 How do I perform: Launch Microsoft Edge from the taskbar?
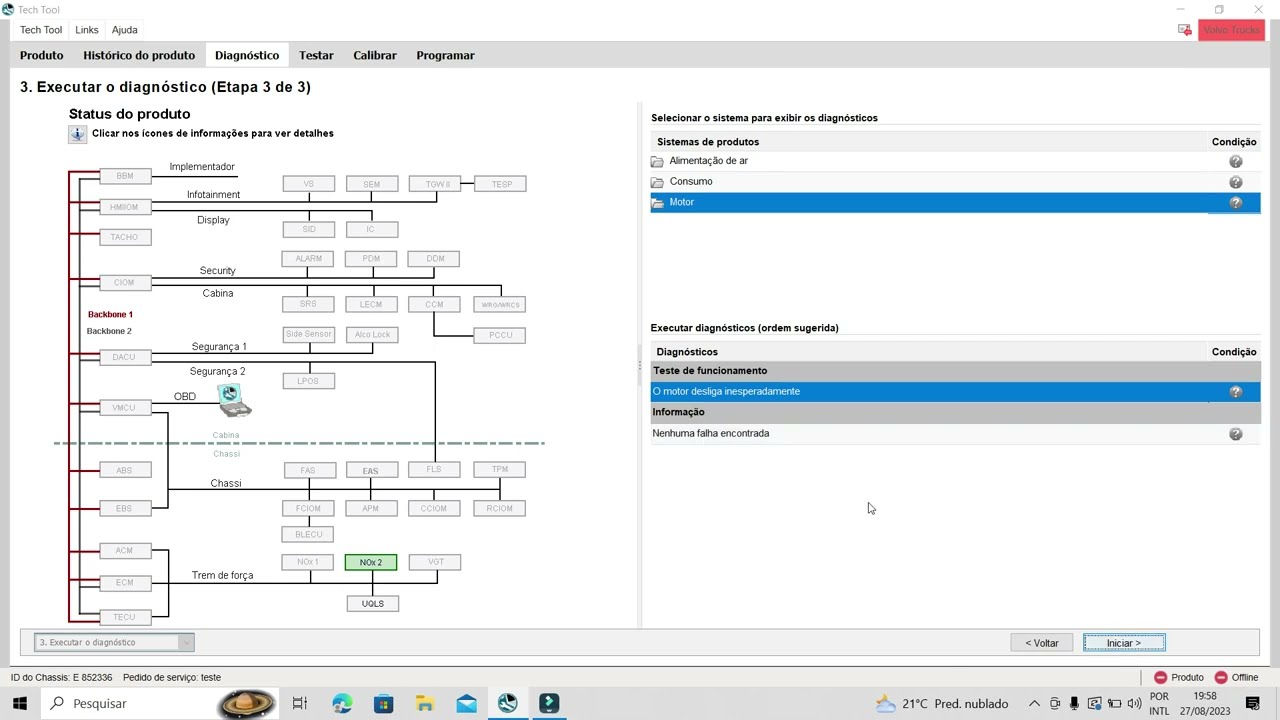(342, 703)
